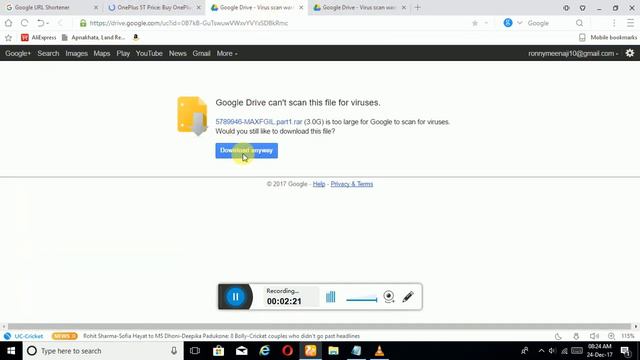Open the Privacy & Terms link

coord(351,184)
